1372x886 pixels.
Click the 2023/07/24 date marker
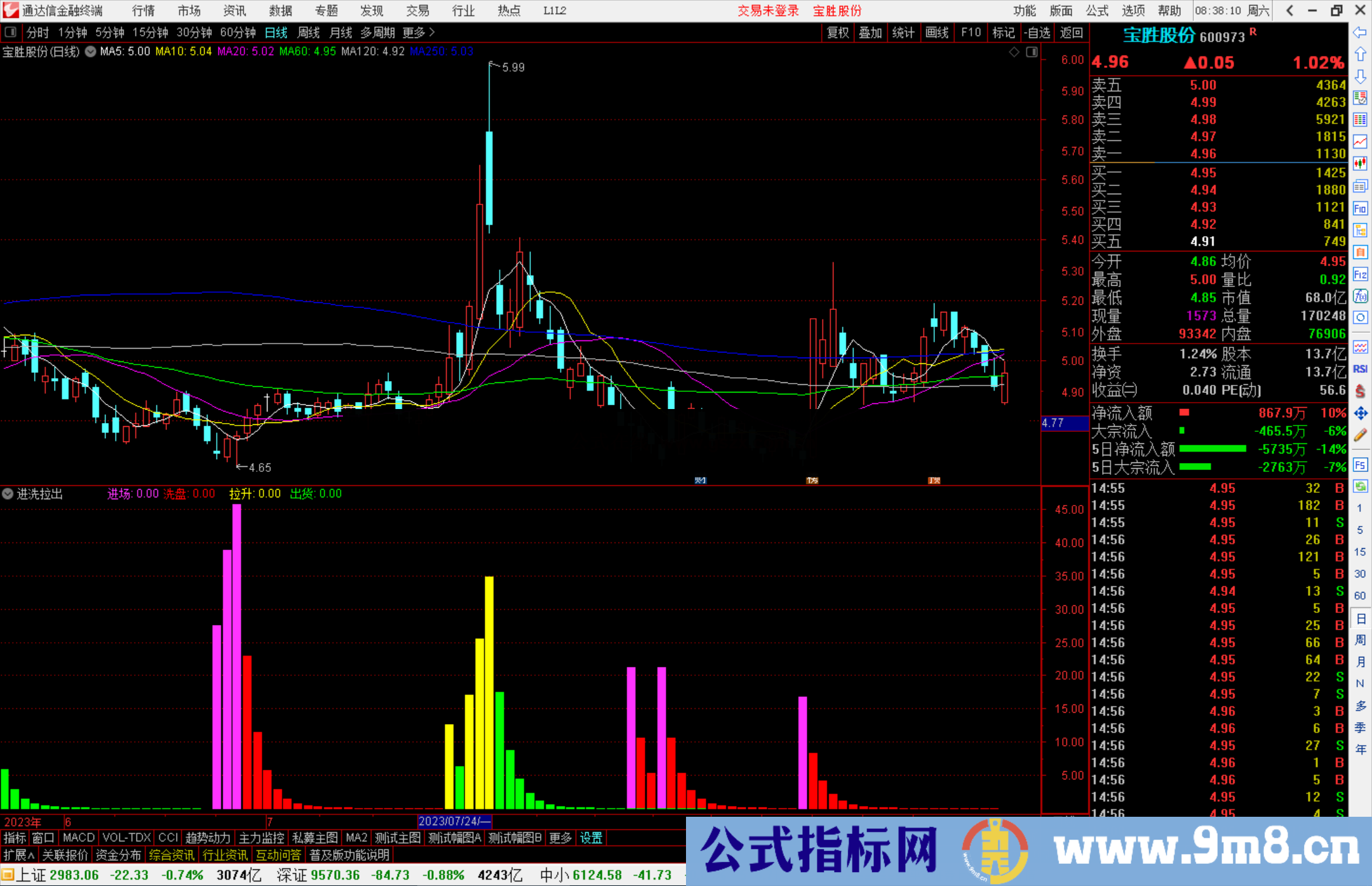click(455, 821)
